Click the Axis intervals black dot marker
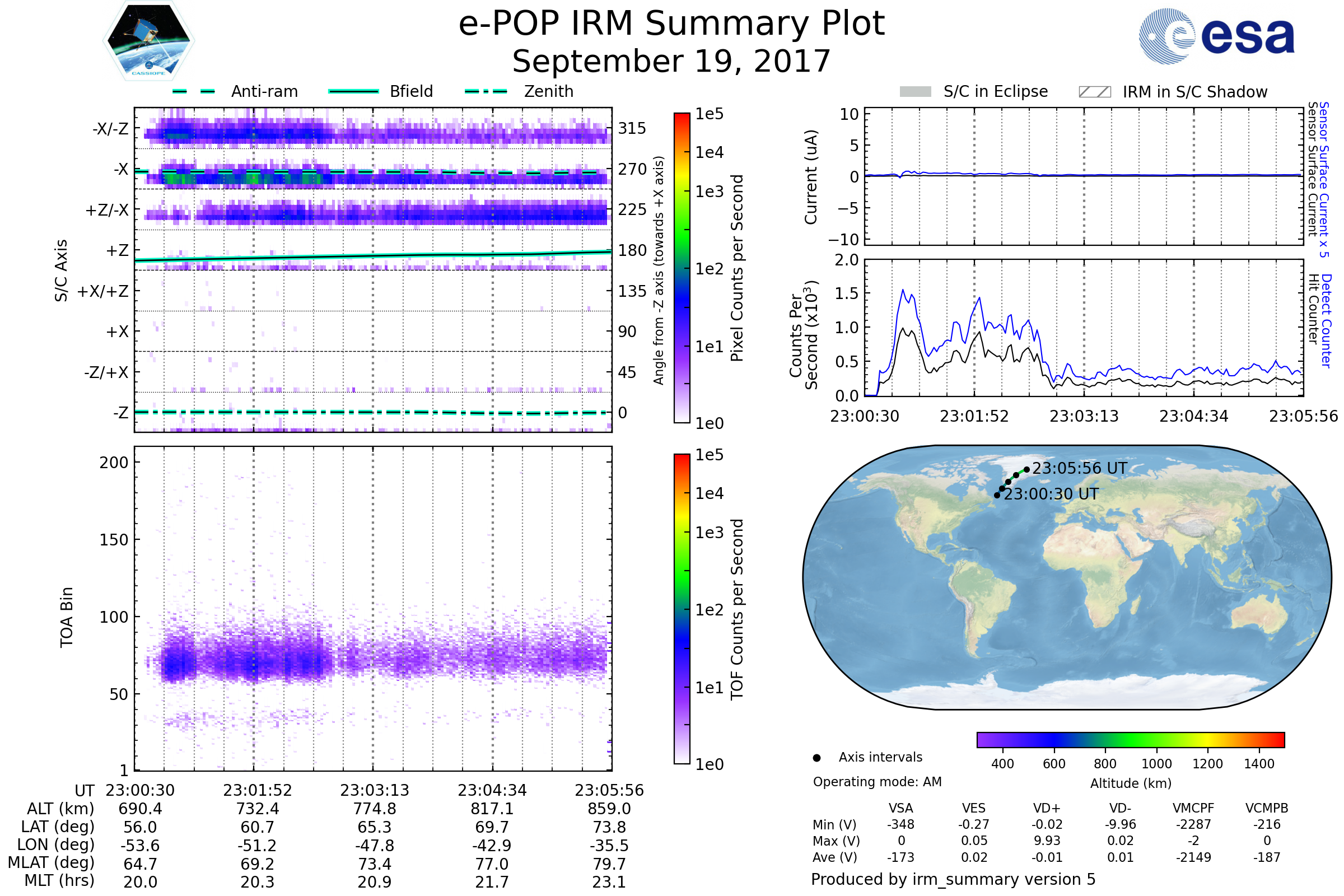This screenshot has width=1344, height=896. [816, 758]
